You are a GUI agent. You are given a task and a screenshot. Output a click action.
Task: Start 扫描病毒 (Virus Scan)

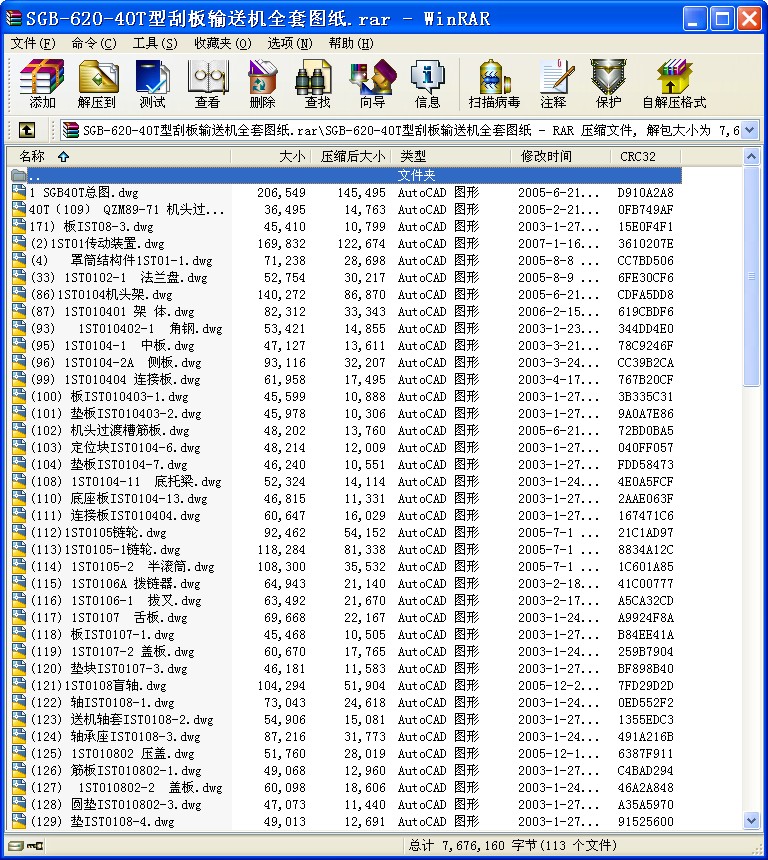coord(494,84)
